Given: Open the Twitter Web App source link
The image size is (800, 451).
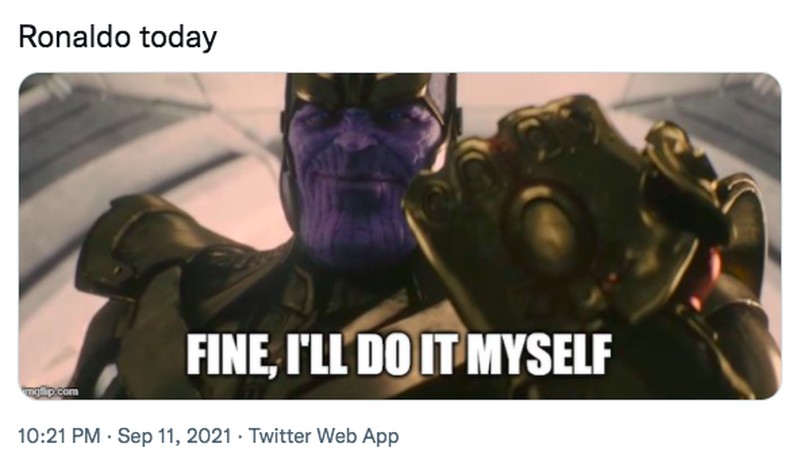Looking at the screenshot, I should (322, 436).
